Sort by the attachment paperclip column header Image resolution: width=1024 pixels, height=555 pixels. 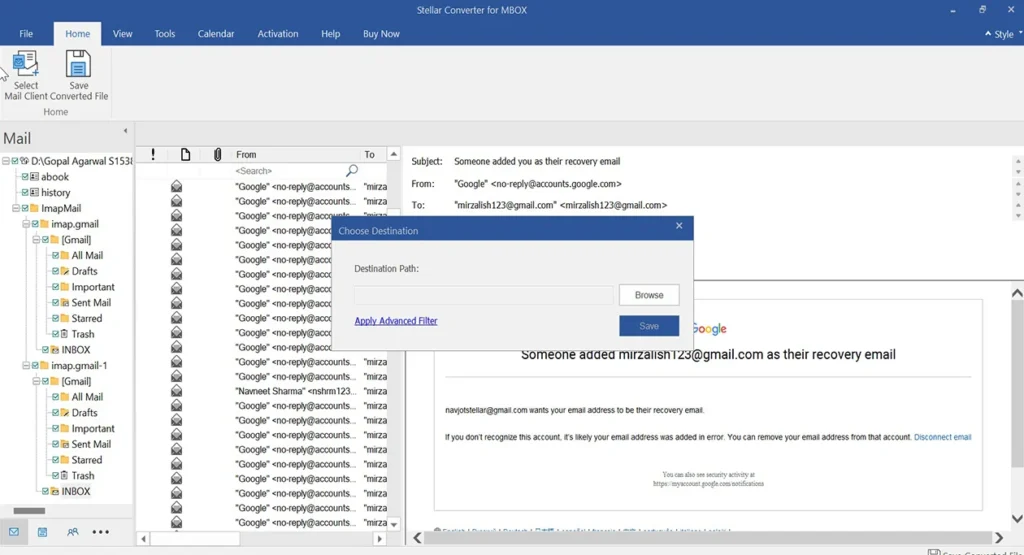pyautogui.click(x=217, y=154)
